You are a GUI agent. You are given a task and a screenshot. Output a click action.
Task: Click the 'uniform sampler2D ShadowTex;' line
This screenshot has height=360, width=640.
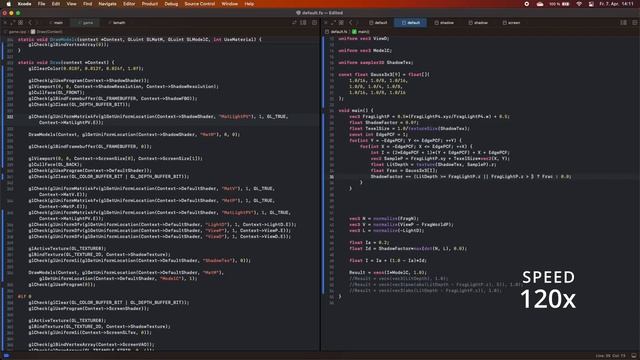[376, 62]
